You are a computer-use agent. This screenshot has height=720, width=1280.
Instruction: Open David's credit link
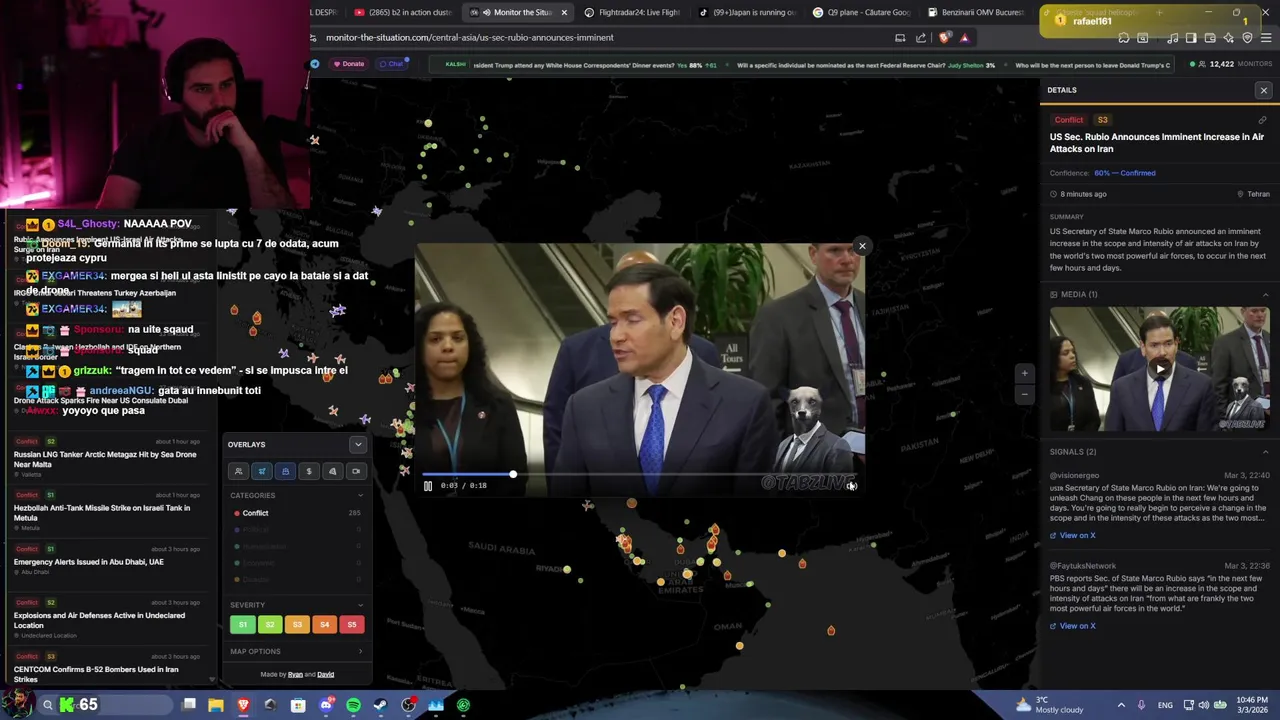click(x=326, y=674)
